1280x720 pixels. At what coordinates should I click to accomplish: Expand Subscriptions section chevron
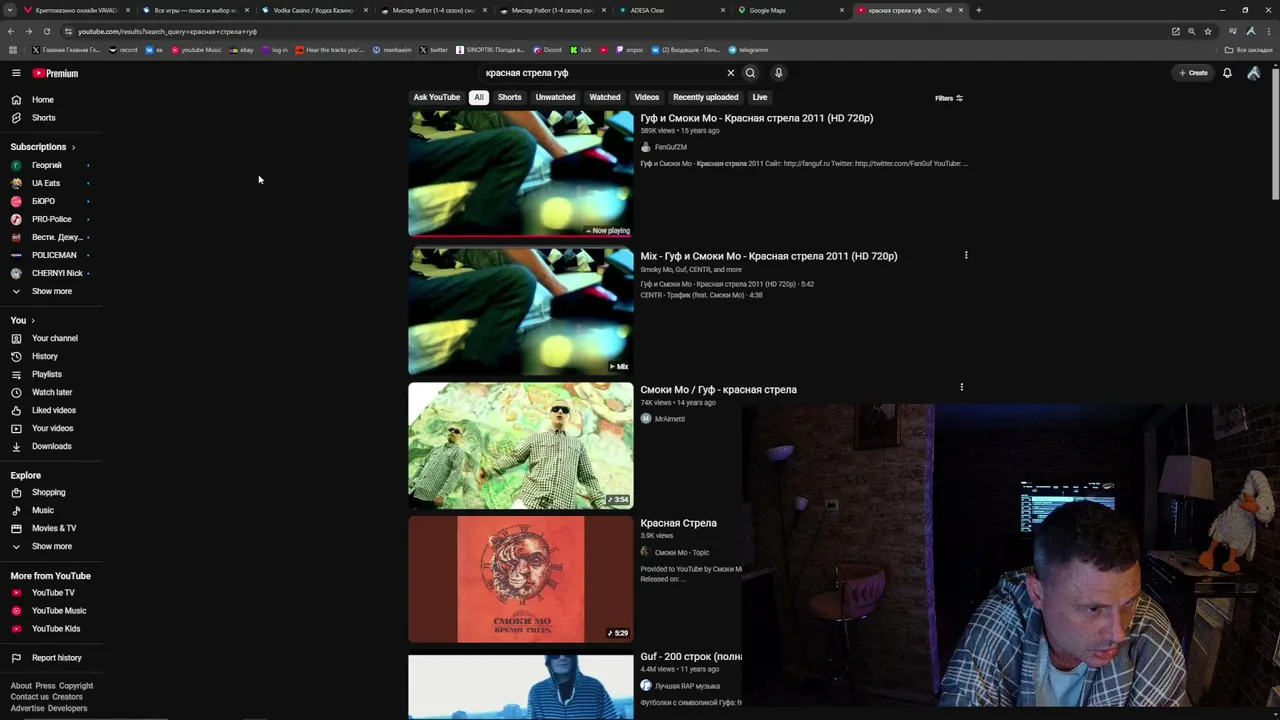tap(73, 147)
